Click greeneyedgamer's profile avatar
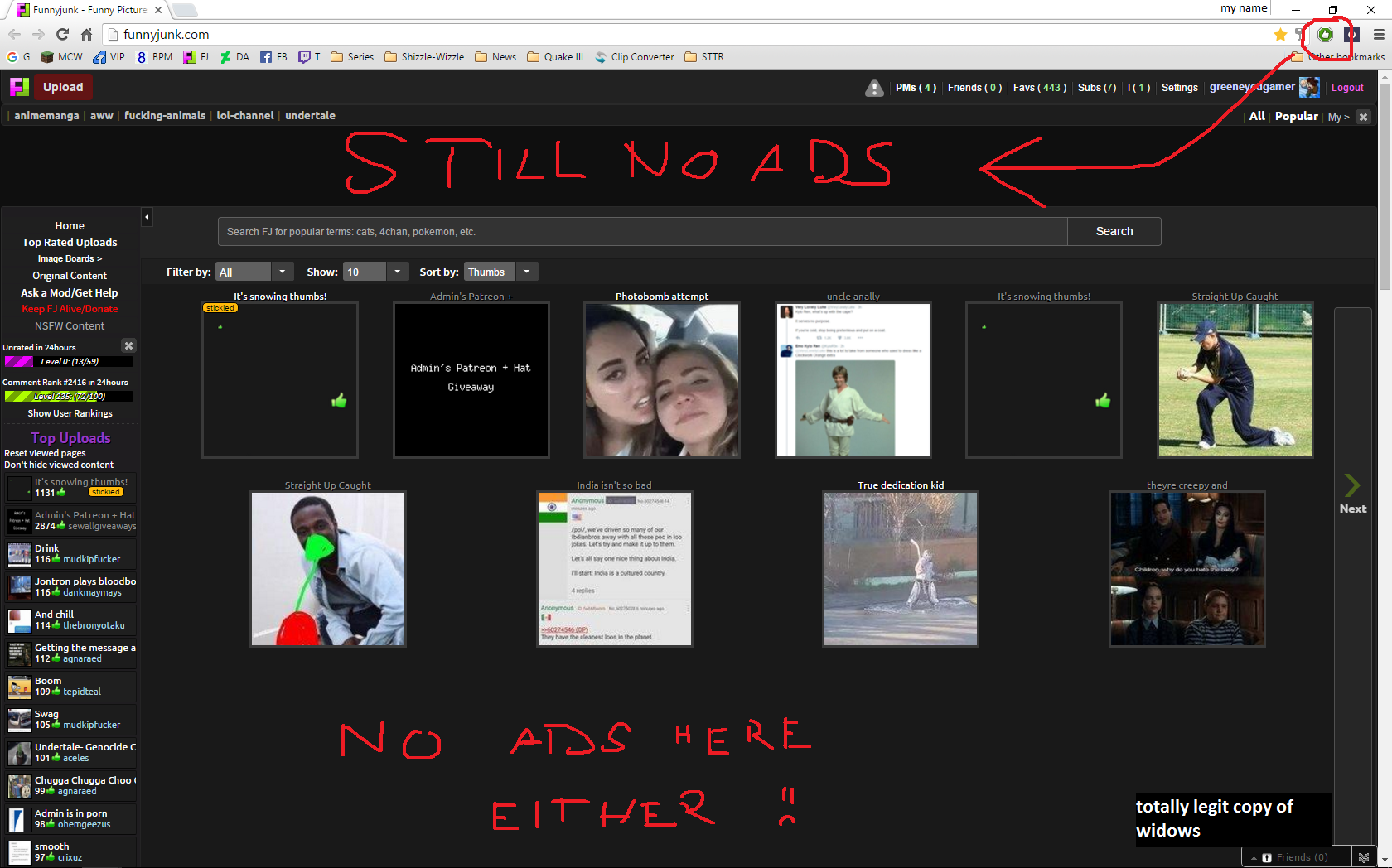Viewport: 1392px width, 868px height. 1309,87
